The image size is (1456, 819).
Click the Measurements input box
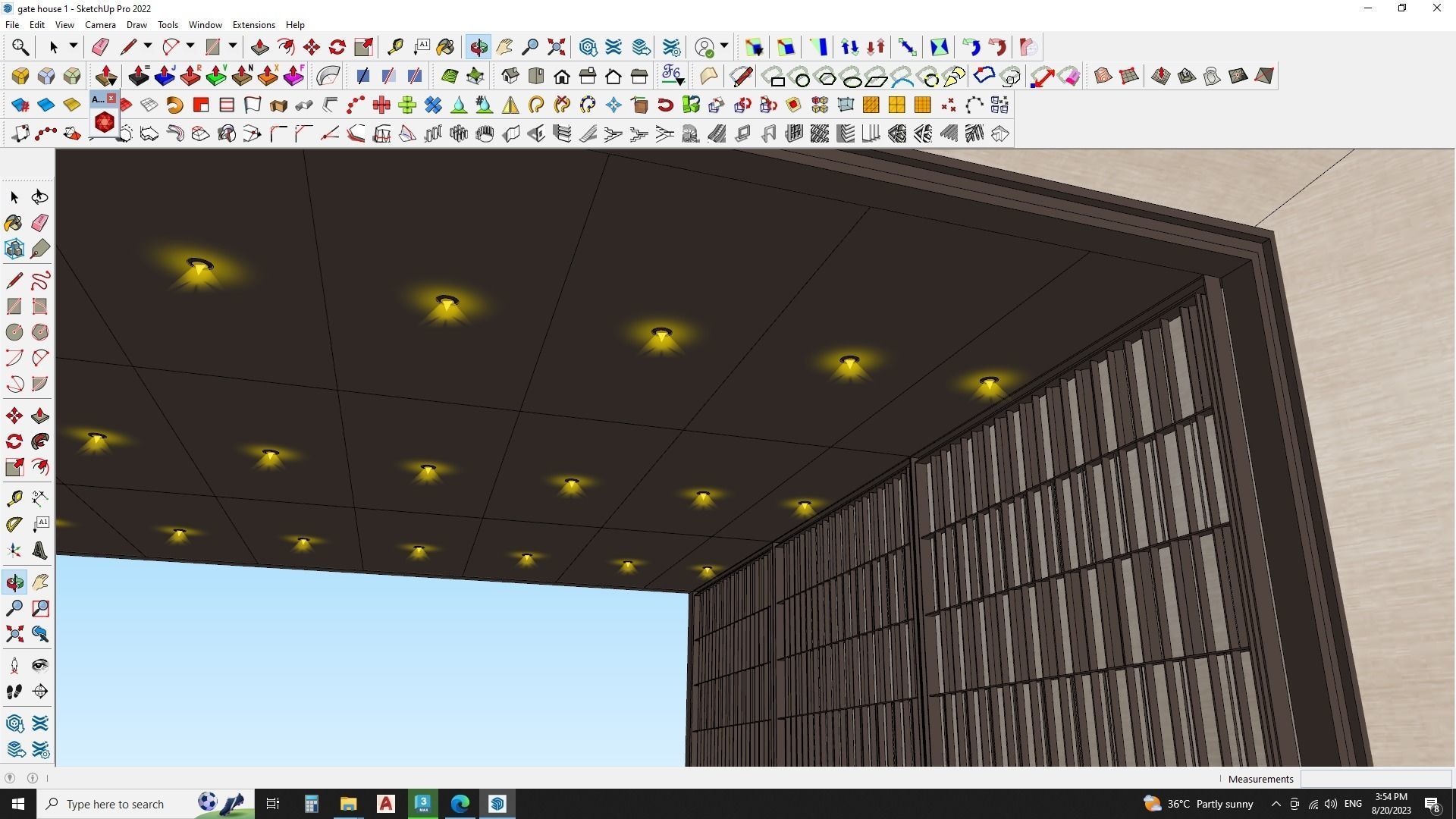1376,779
